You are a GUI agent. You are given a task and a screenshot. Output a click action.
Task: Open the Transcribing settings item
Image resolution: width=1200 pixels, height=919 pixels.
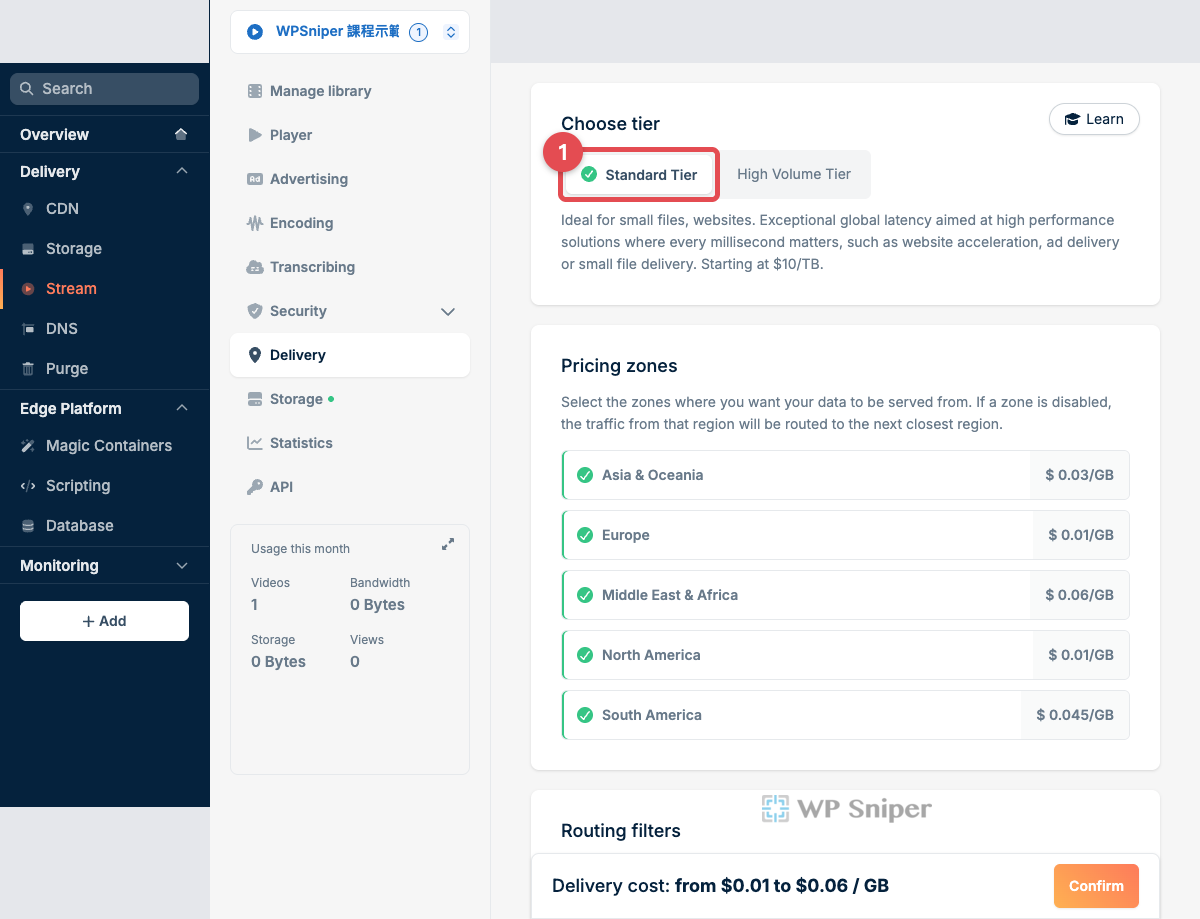pos(350,267)
